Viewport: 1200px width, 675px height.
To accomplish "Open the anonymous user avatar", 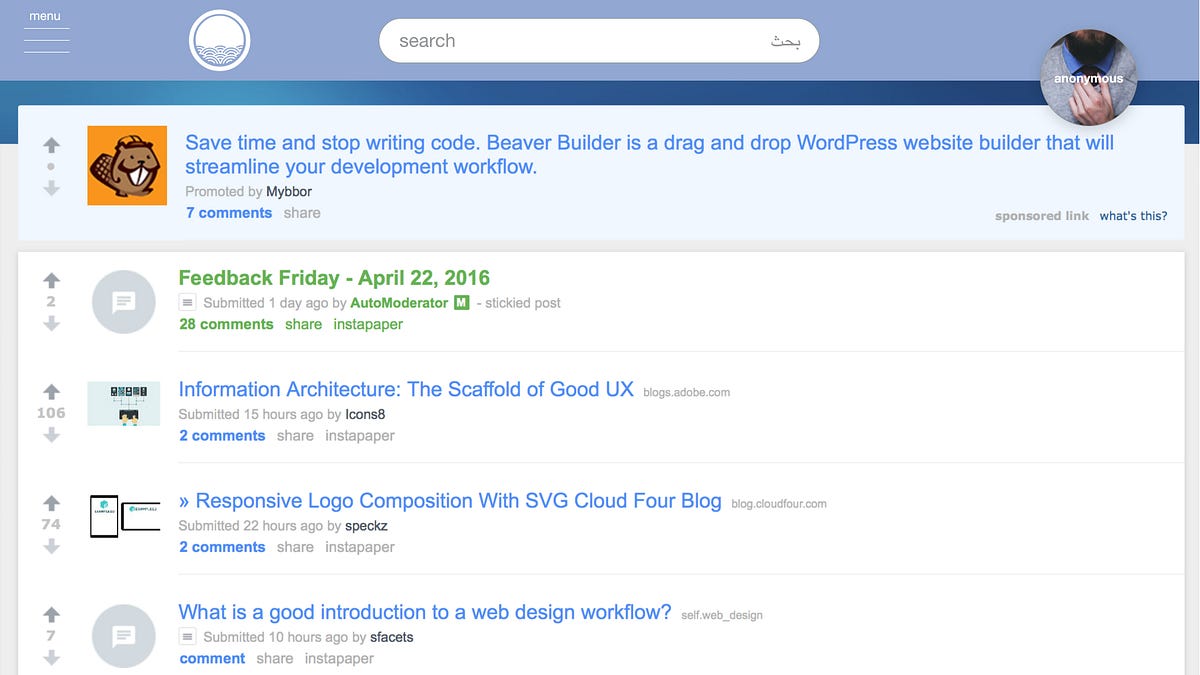I will click(1088, 78).
